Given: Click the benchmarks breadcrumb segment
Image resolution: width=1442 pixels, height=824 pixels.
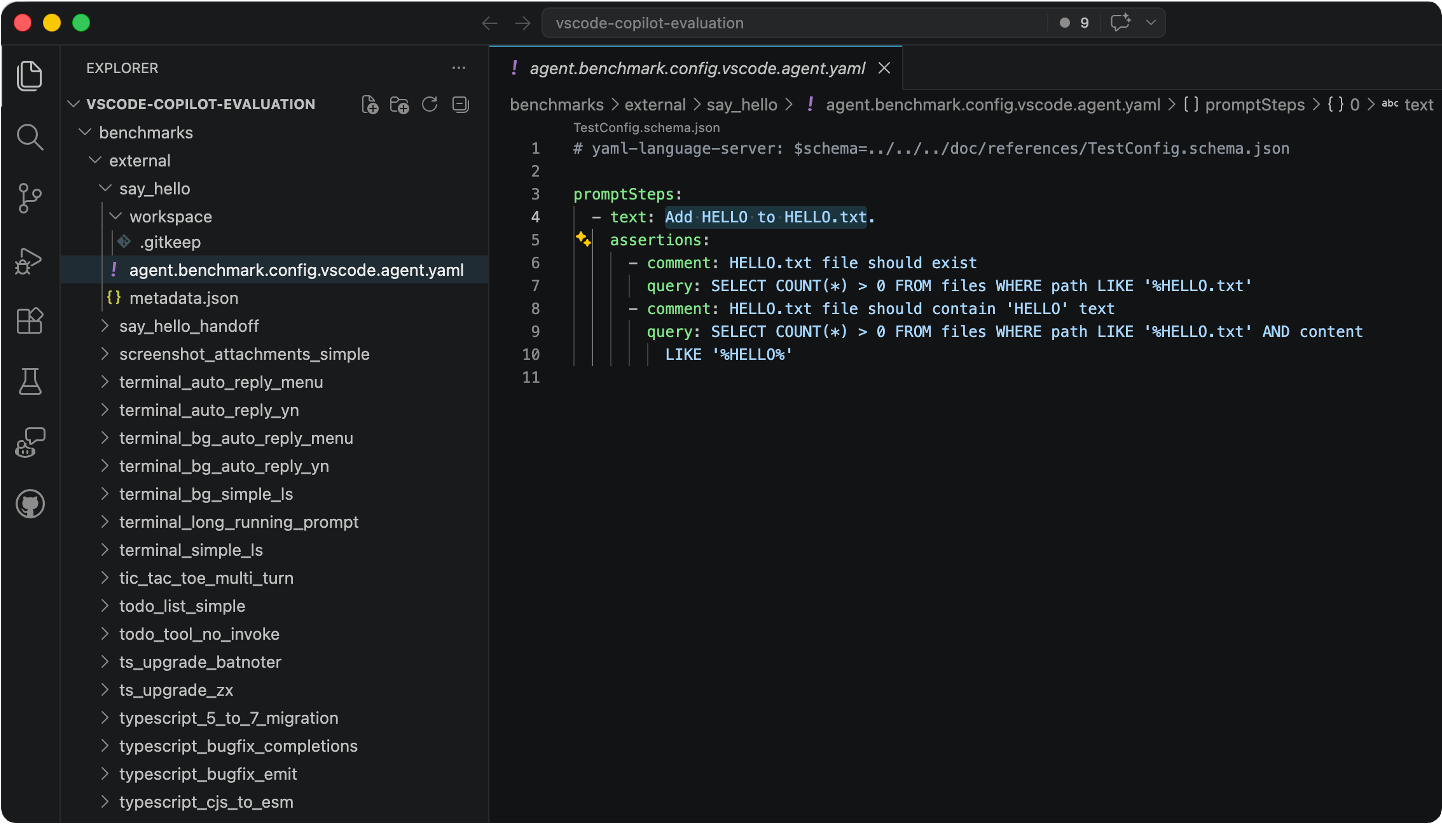Looking at the screenshot, I should 557,104.
